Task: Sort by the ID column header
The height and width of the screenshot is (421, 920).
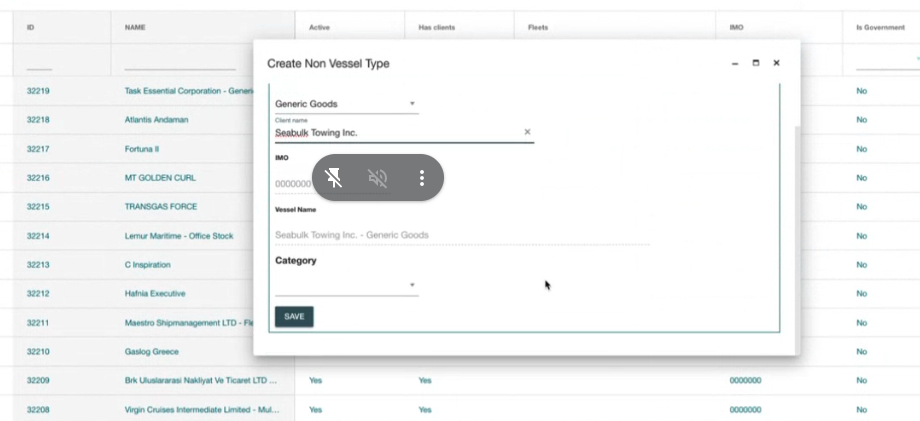Action: 31,28
